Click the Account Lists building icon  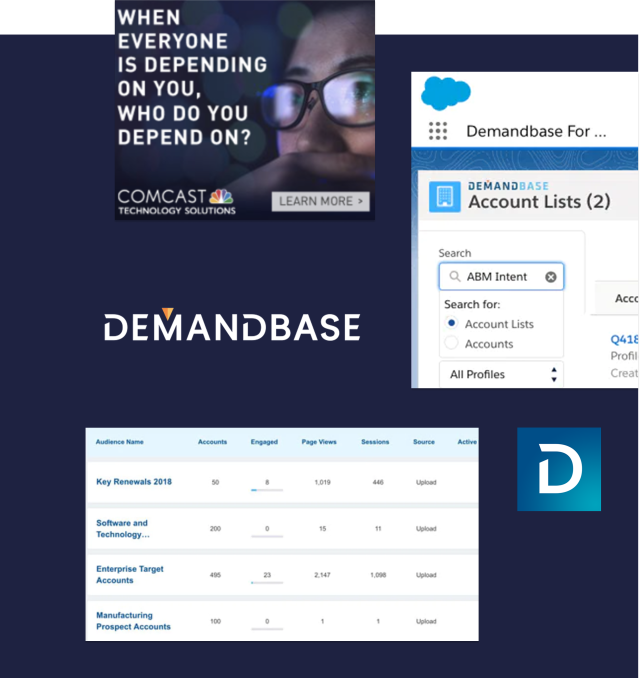tap(445, 197)
